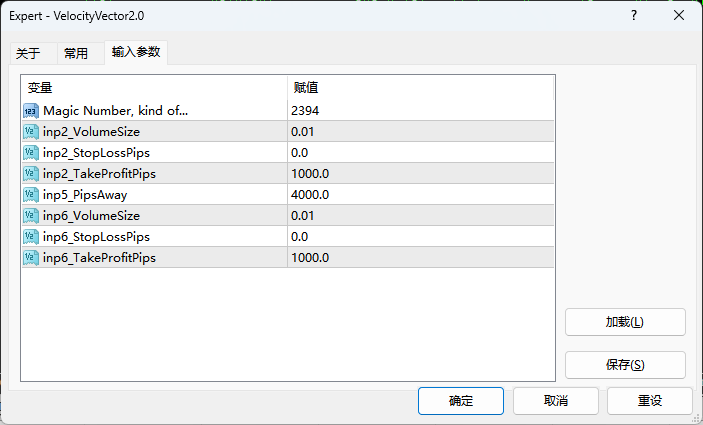Reset parameters with 重设 button
The image size is (703, 425).
649,400
